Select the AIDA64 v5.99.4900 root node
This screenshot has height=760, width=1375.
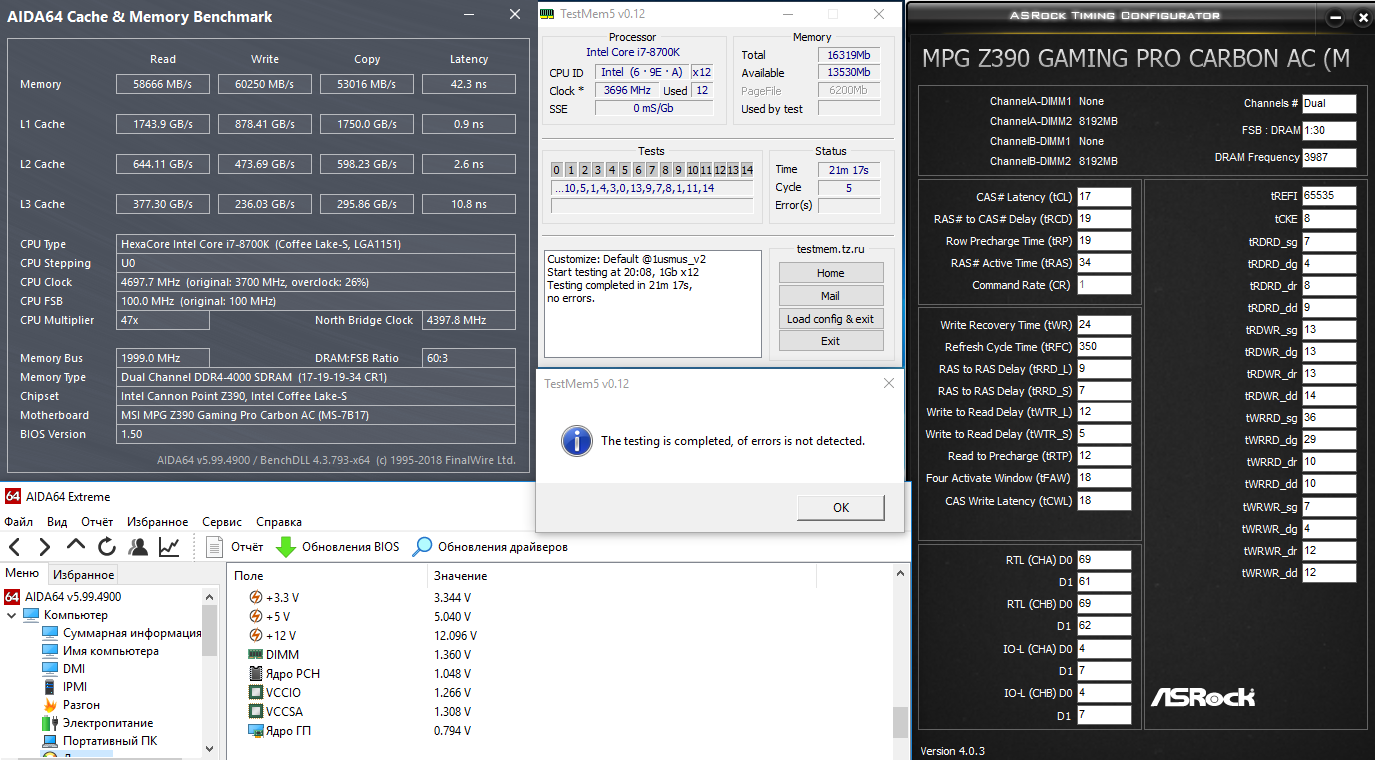click(74, 597)
